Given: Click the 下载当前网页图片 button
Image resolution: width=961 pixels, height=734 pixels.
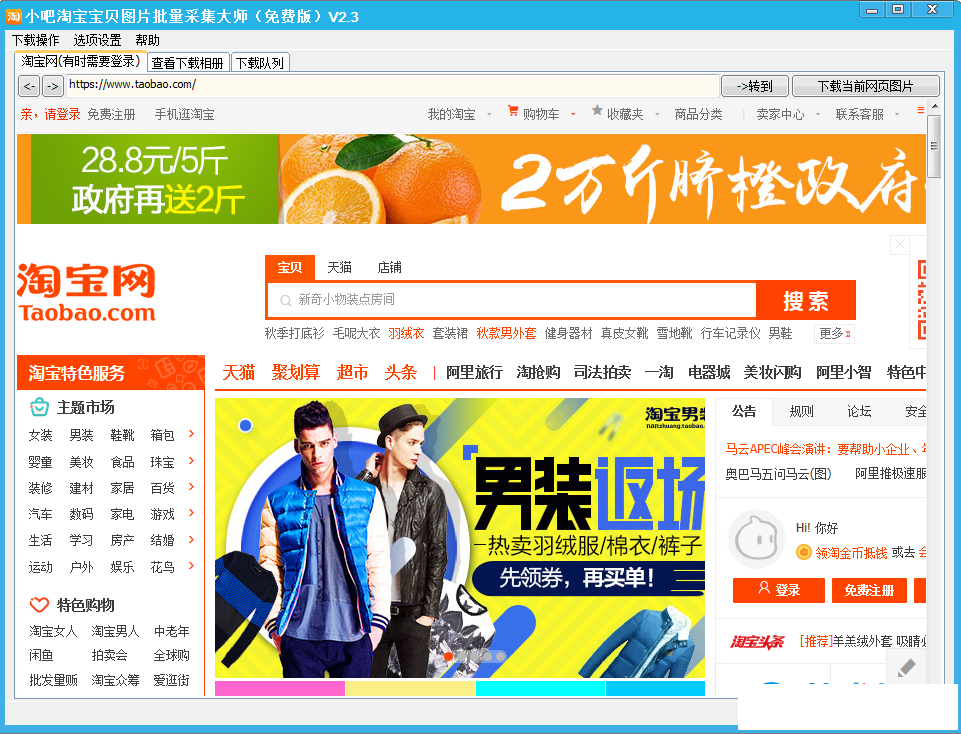Looking at the screenshot, I should point(865,86).
